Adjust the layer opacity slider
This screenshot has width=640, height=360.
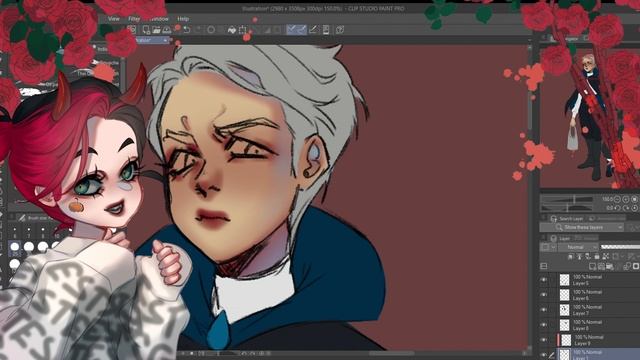point(620,247)
